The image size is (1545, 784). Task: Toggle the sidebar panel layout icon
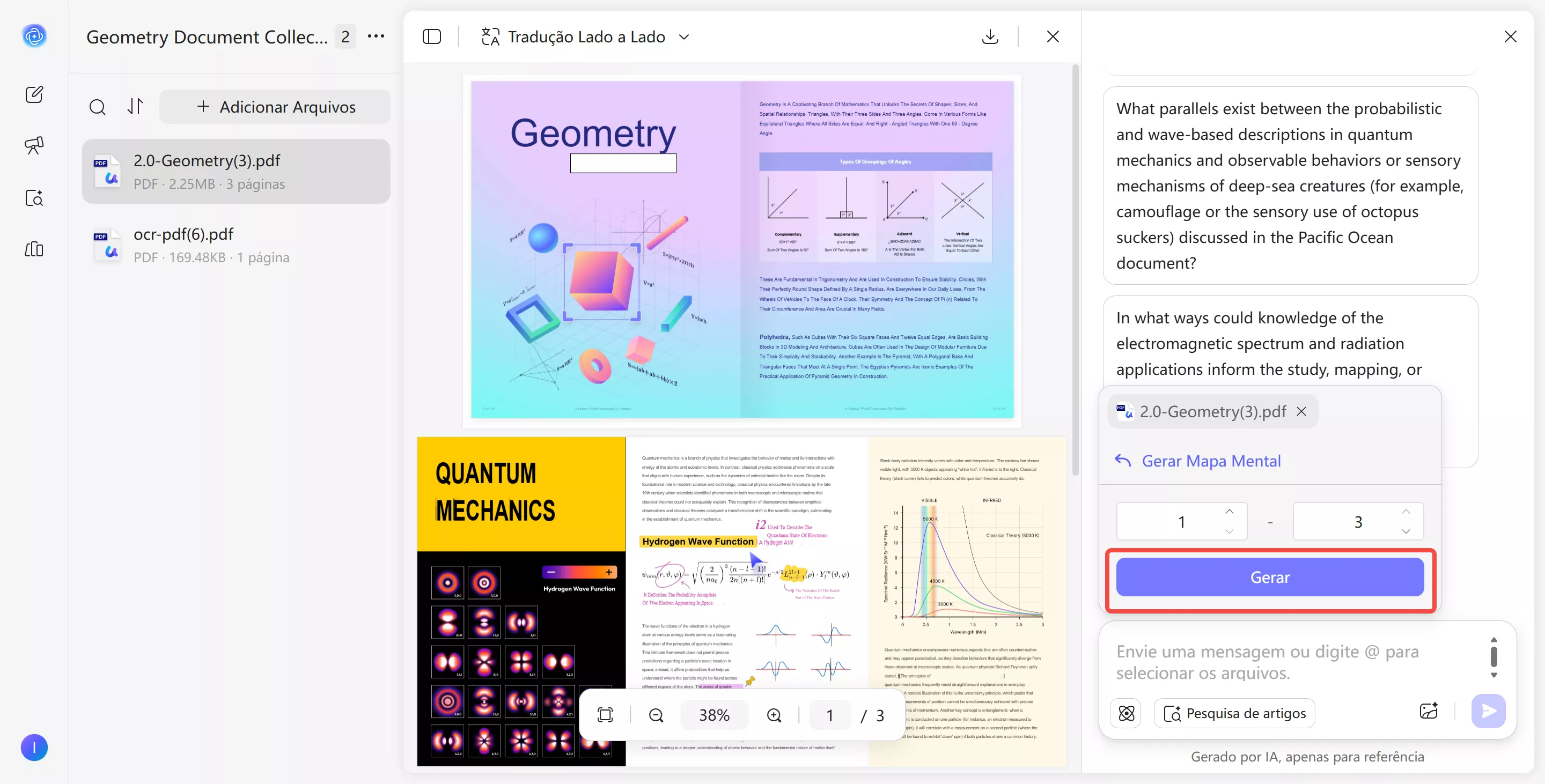(431, 36)
